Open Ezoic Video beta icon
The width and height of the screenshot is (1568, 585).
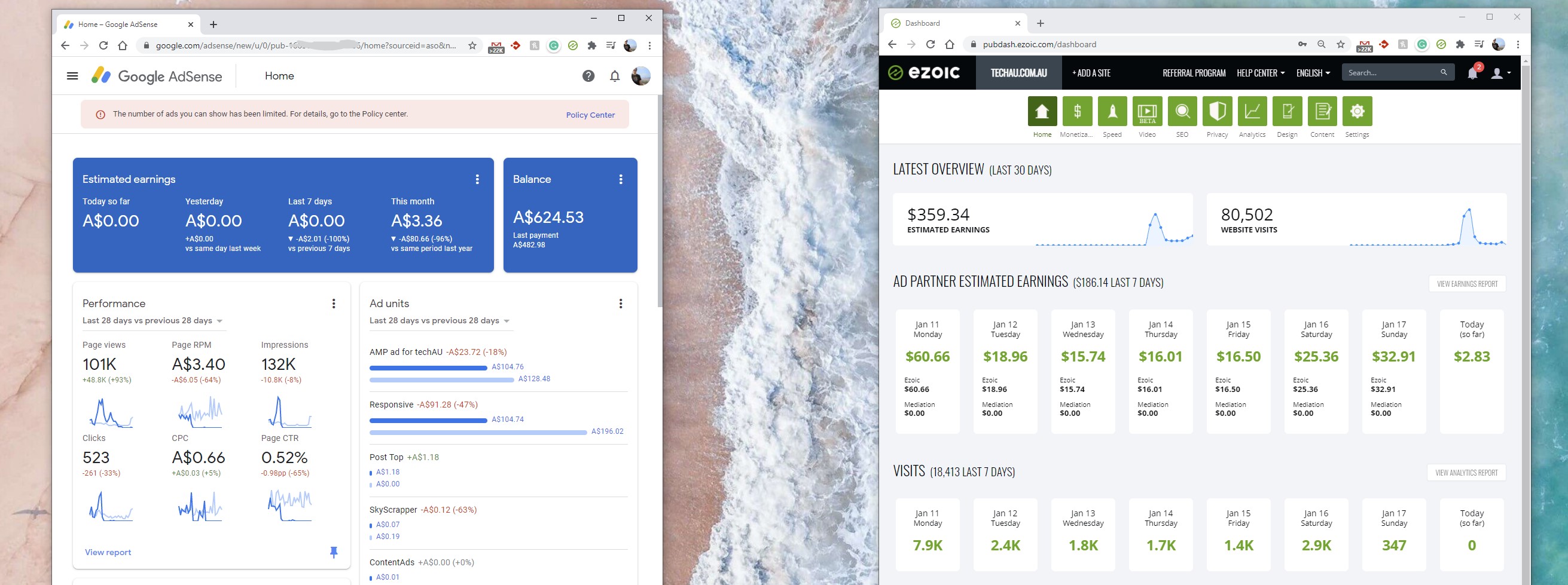pos(1148,111)
